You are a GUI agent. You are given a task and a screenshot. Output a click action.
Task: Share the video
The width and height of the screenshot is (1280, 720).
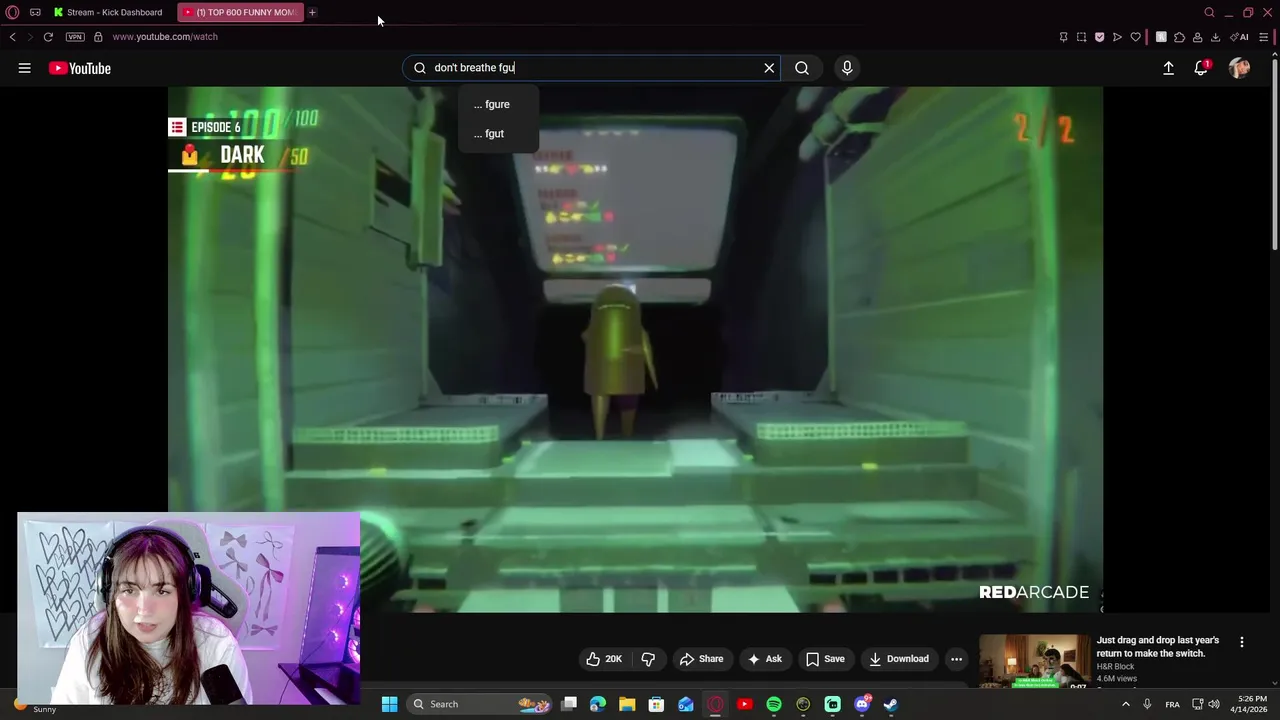coord(701,659)
